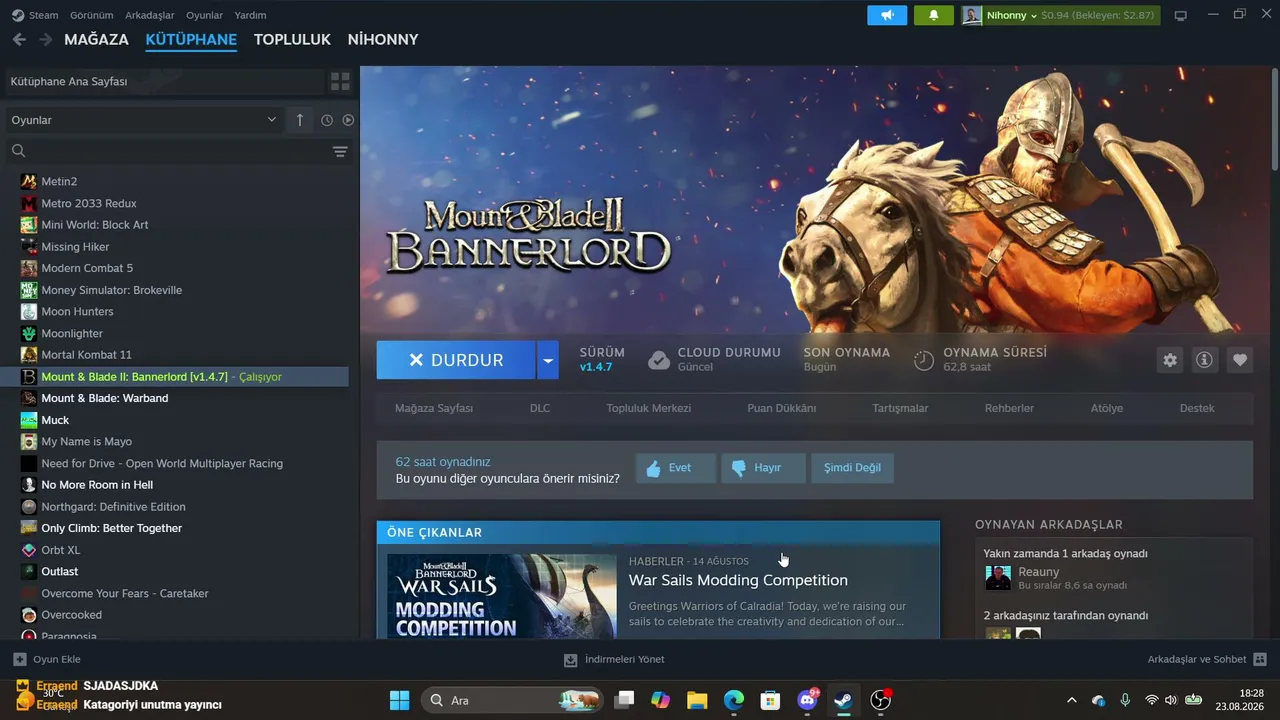Click the blue announcements megaphone icon
Viewport: 1280px width, 720px height.
pos(887,15)
